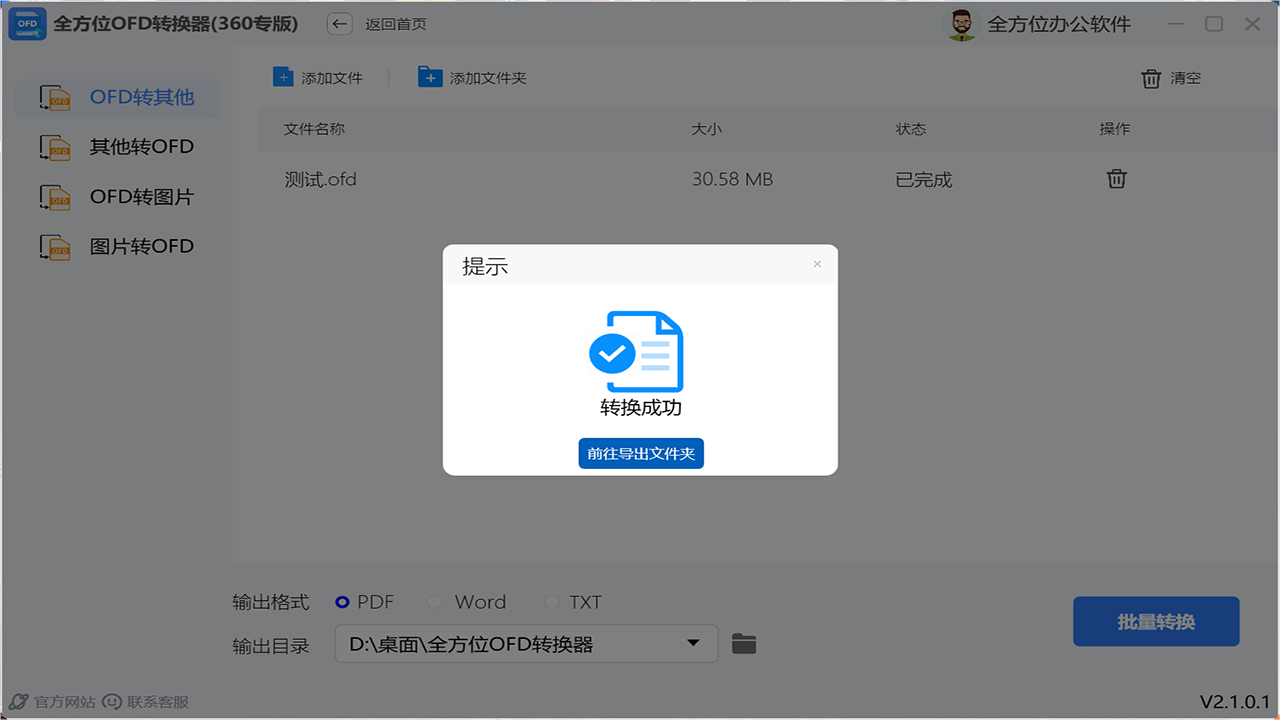Screen dimensions: 1280x720
Task: Delete 测试.ofd using its trash icon
Action: [1116, 179]
